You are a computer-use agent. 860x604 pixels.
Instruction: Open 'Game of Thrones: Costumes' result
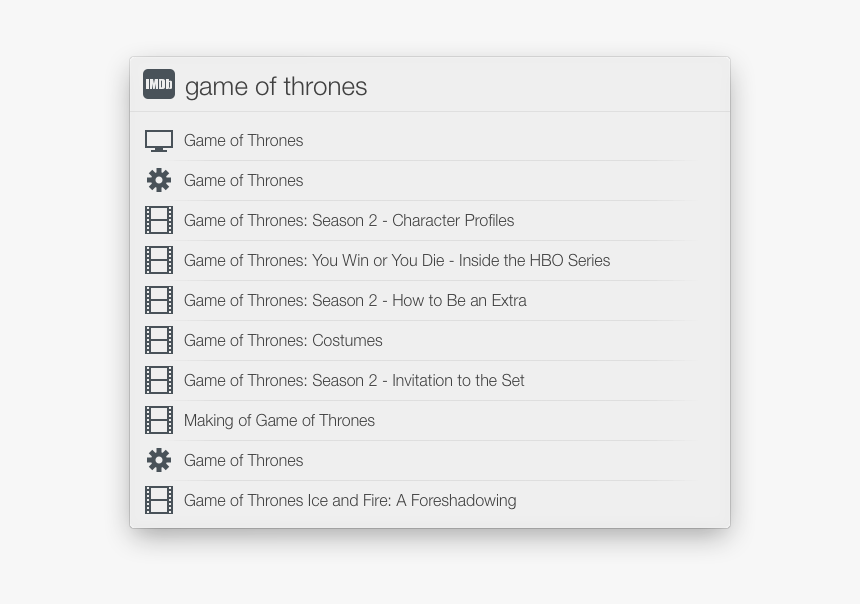[x=283, y=341]
